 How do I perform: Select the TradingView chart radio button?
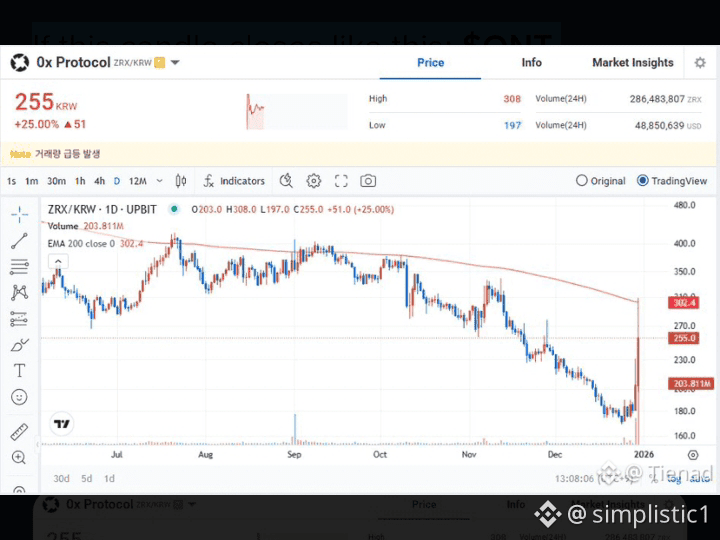click(x=642, y=180)
